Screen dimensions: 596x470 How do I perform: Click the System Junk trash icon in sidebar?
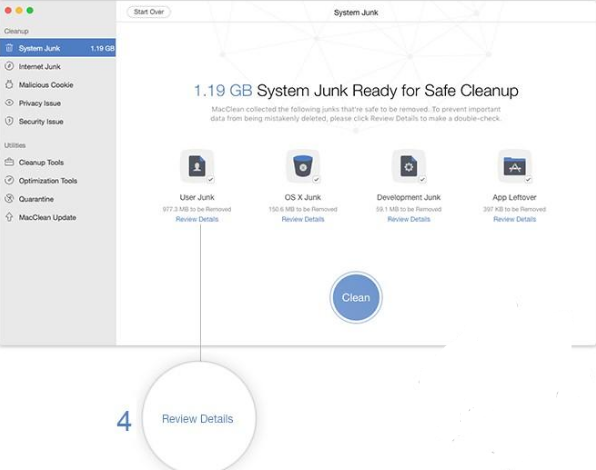click(x=9, y=48)
